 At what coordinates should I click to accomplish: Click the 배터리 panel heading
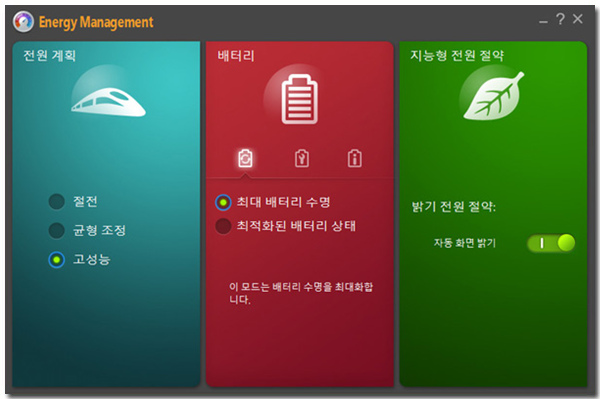pyautogui.click(x=236, y=56)
